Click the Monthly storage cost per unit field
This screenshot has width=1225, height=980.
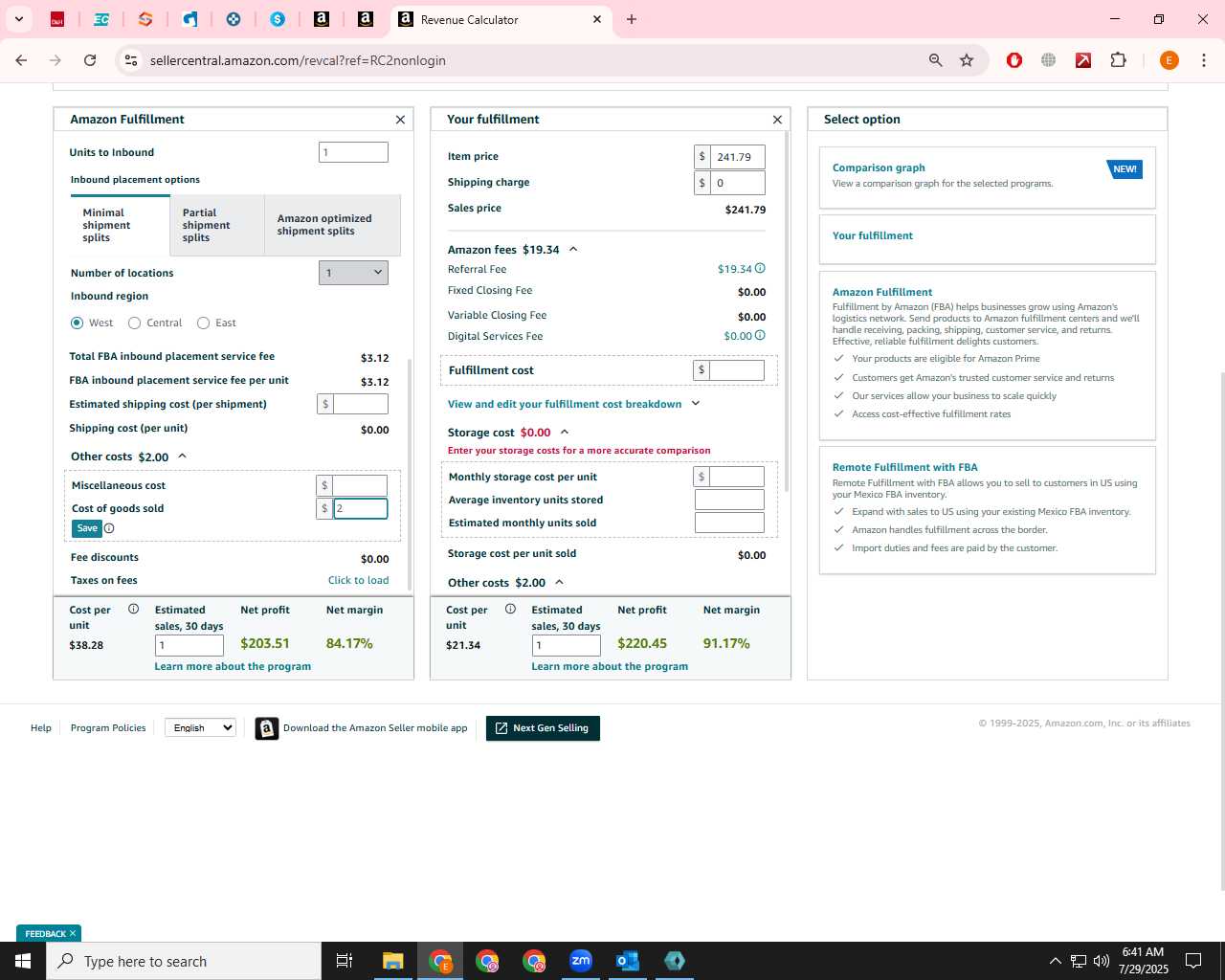coord(736,477)
